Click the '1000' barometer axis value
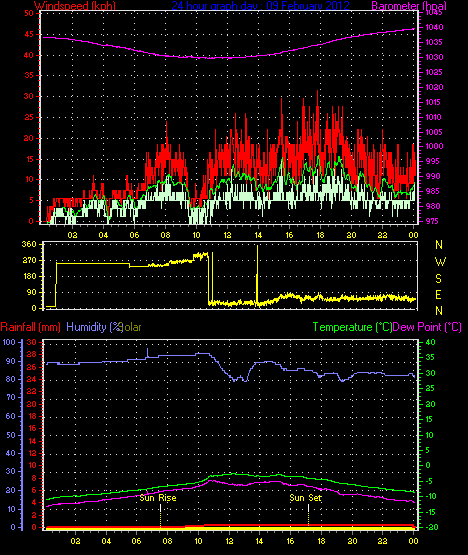Image resolution: width=468 pixels, height=555 pixels. tap(434, 146)
